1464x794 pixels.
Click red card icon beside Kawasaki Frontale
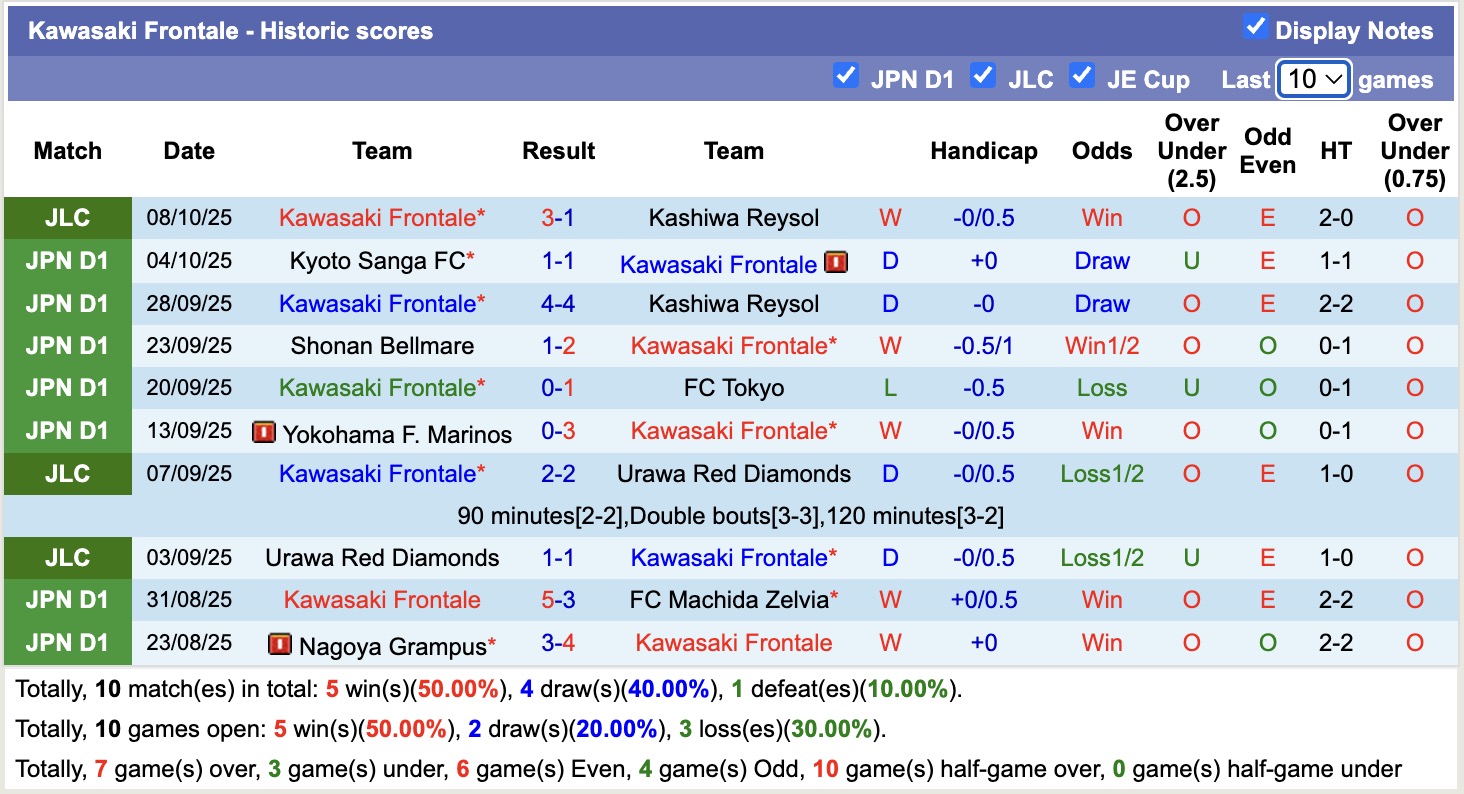point(838,263)
